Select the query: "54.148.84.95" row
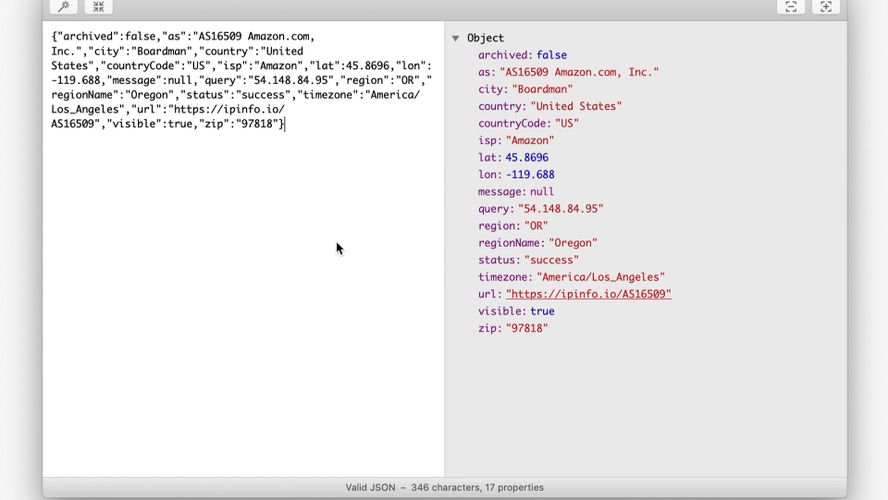Image resolution: width=888 pixels, height=500 pixels. 540,208
